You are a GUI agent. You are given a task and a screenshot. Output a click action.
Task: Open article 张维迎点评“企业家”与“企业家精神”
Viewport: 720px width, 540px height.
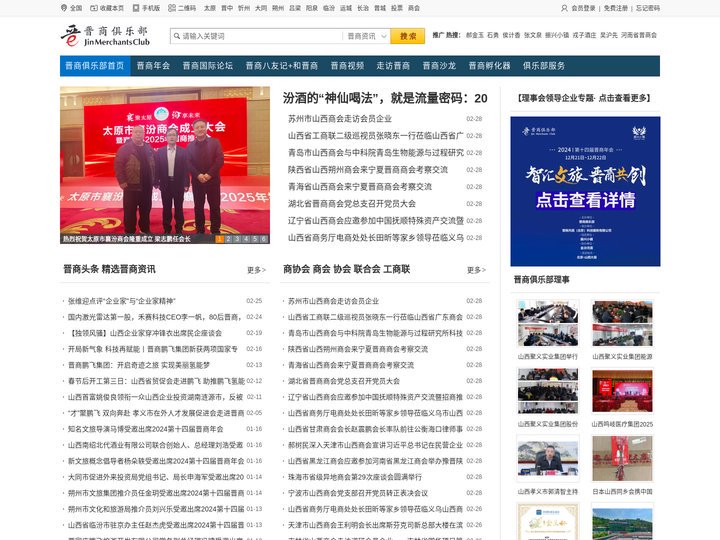click(x=122, y=301)
